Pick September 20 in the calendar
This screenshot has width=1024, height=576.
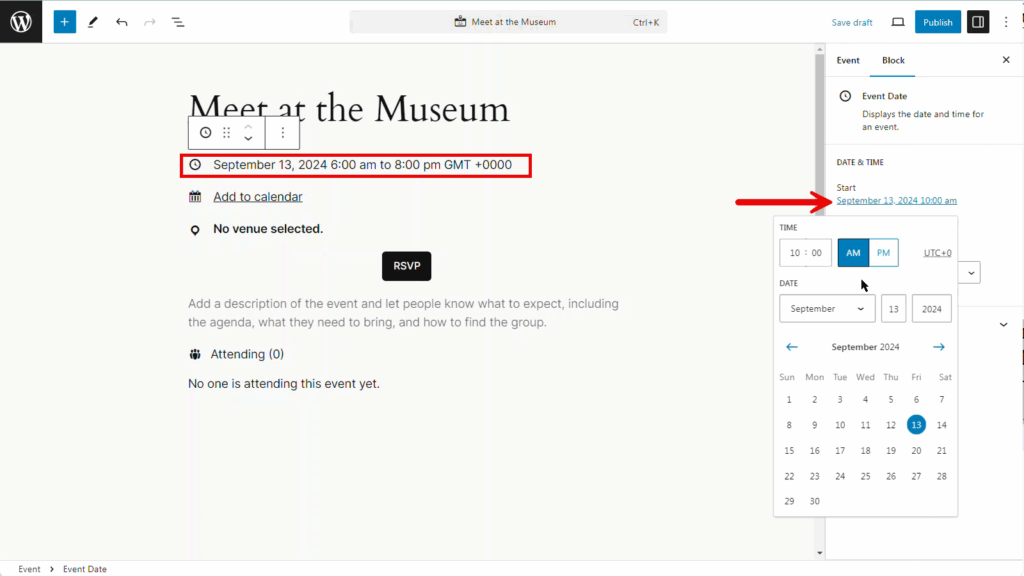(916, 451)
